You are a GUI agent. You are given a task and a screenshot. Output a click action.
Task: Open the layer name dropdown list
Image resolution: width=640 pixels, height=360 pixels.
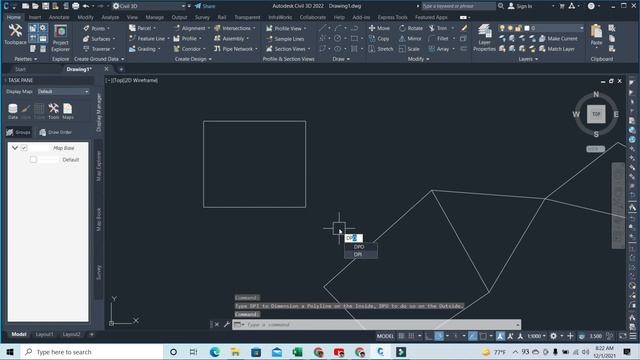[581, 28]
